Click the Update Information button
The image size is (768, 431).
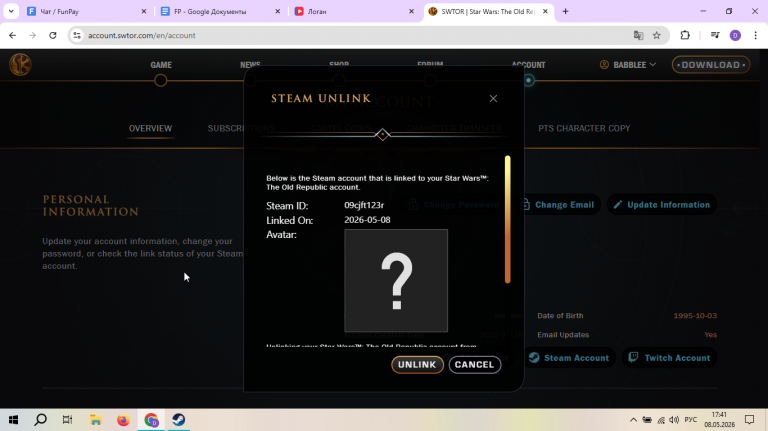tap(662, 205)
